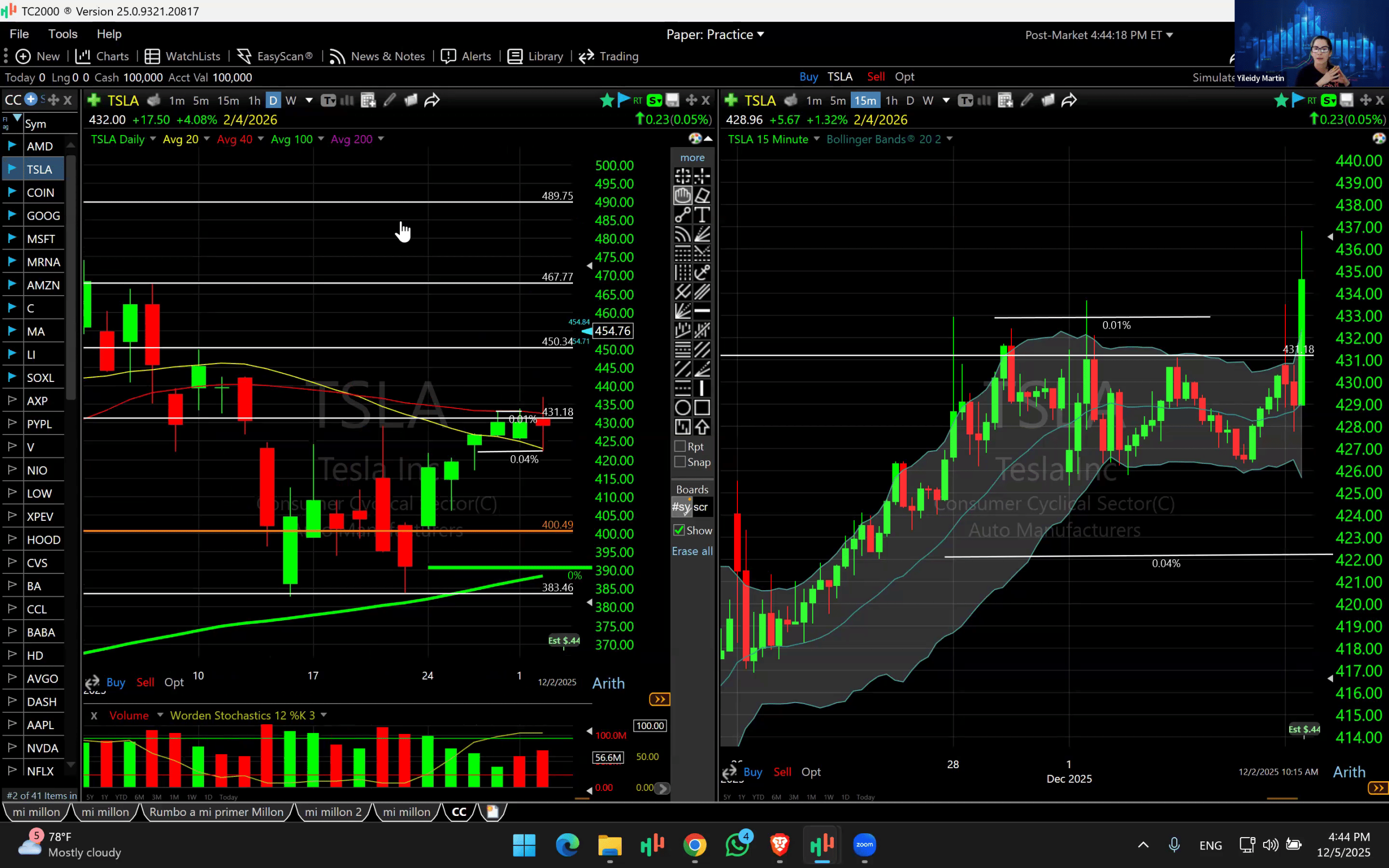Open the Avg 20 indicator dropdown
Screen dimensions: 1389x868
tap(207, 139)
